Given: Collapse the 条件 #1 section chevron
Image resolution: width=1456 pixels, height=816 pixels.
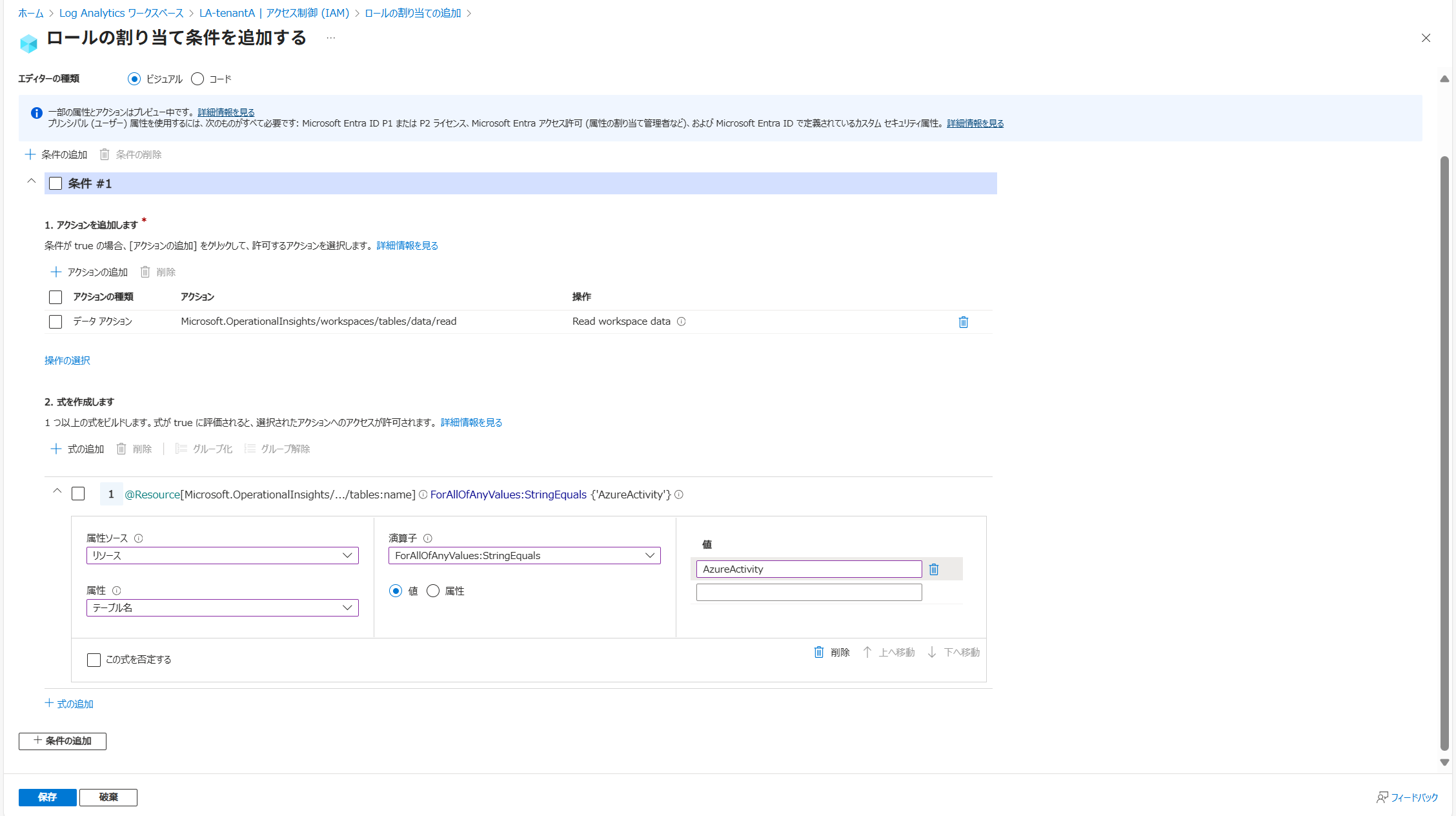Looking at the screenshot, I should [31, 181].
